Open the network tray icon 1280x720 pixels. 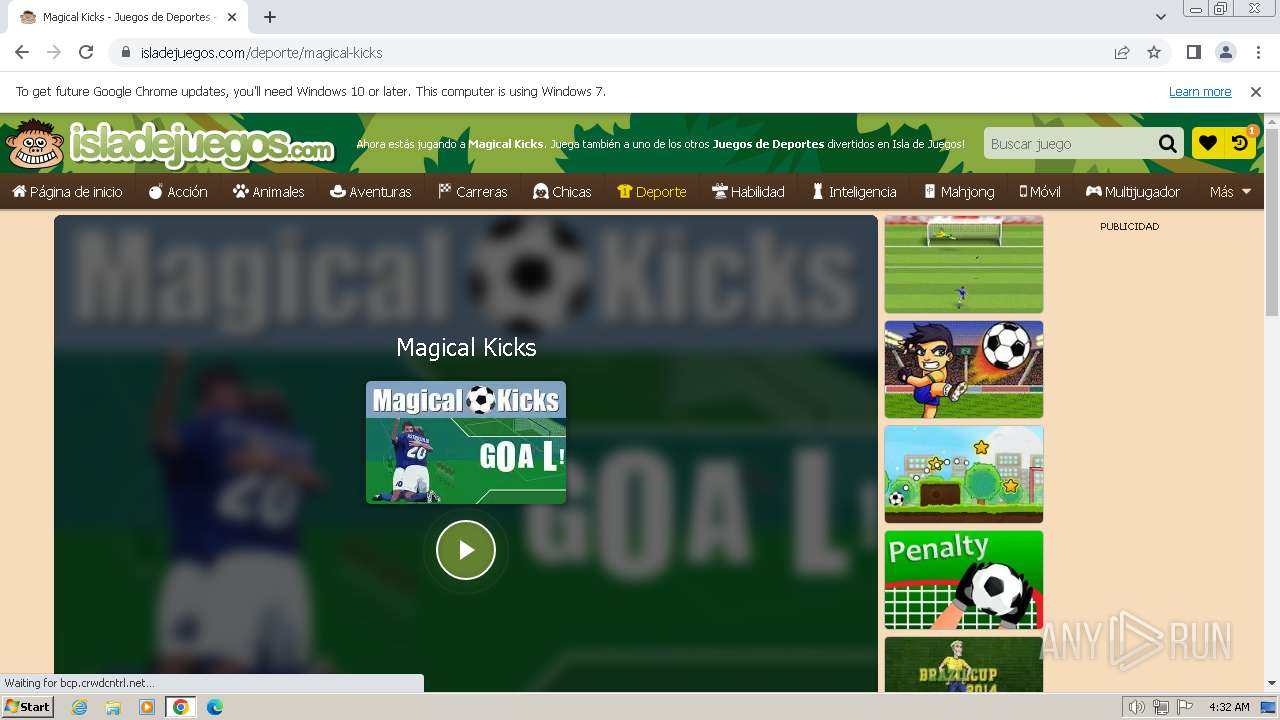point(1160,707)
